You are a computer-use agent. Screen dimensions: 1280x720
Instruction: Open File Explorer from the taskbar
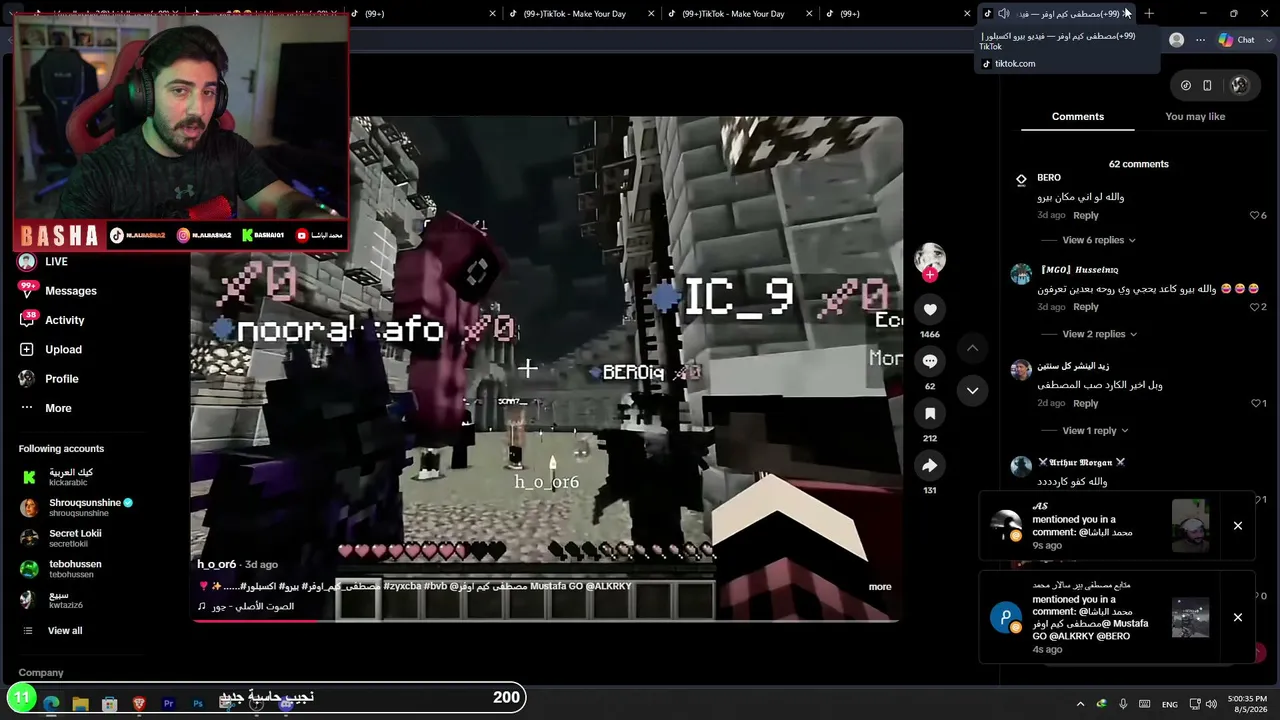tap(80, 704)
